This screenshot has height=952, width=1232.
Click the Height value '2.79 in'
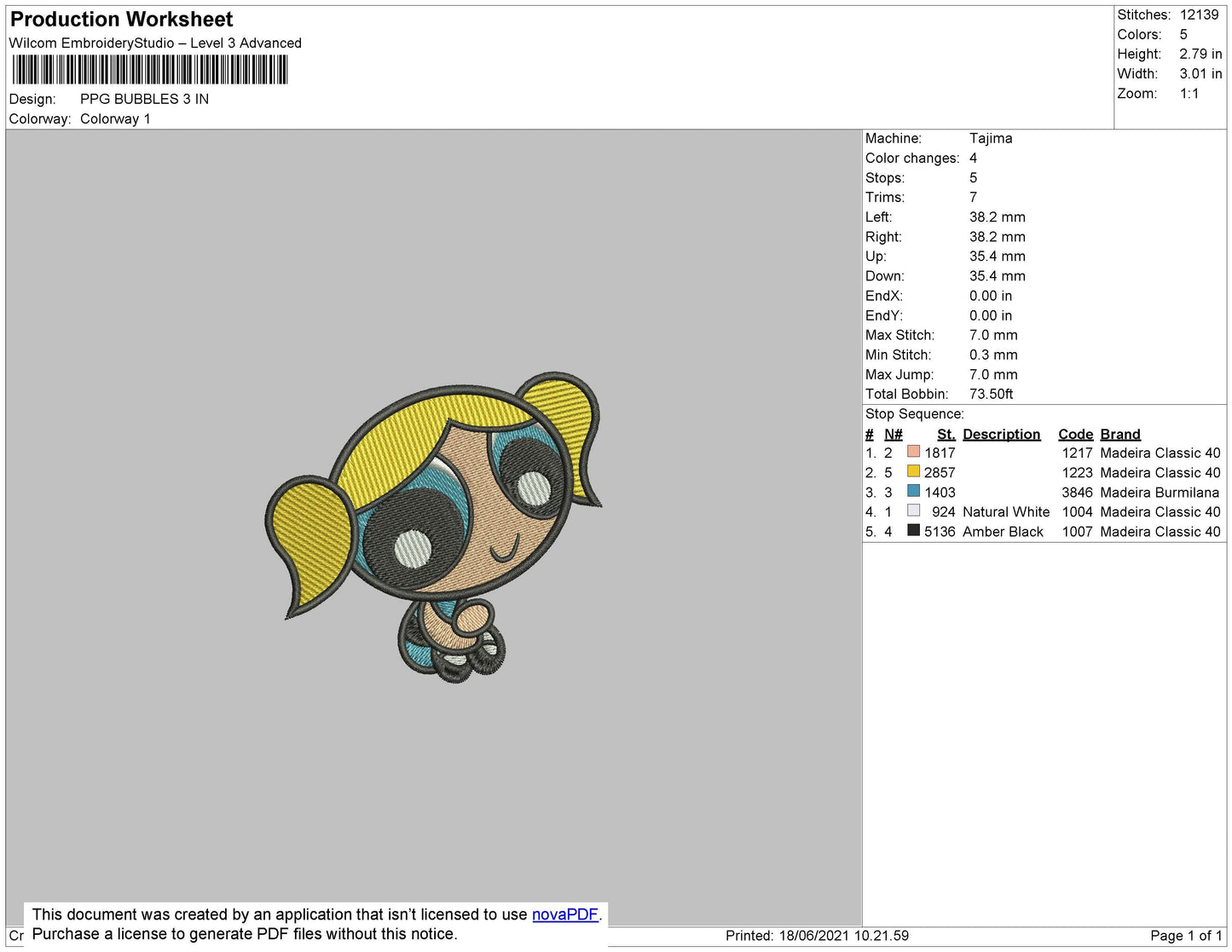[x=1200, y=54]
